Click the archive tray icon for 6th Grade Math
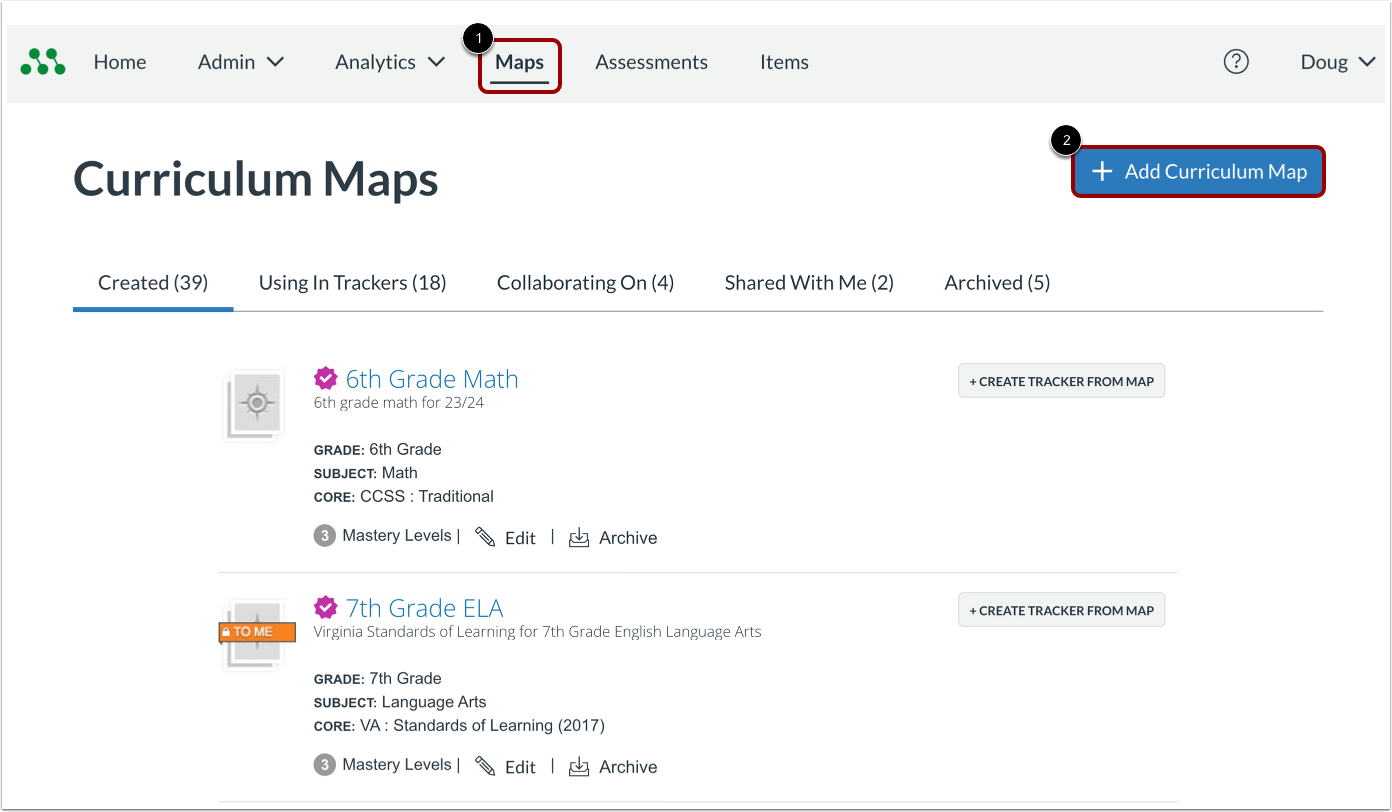The height and width of the screenshot is (812, 1392). (x=579, y=538)
